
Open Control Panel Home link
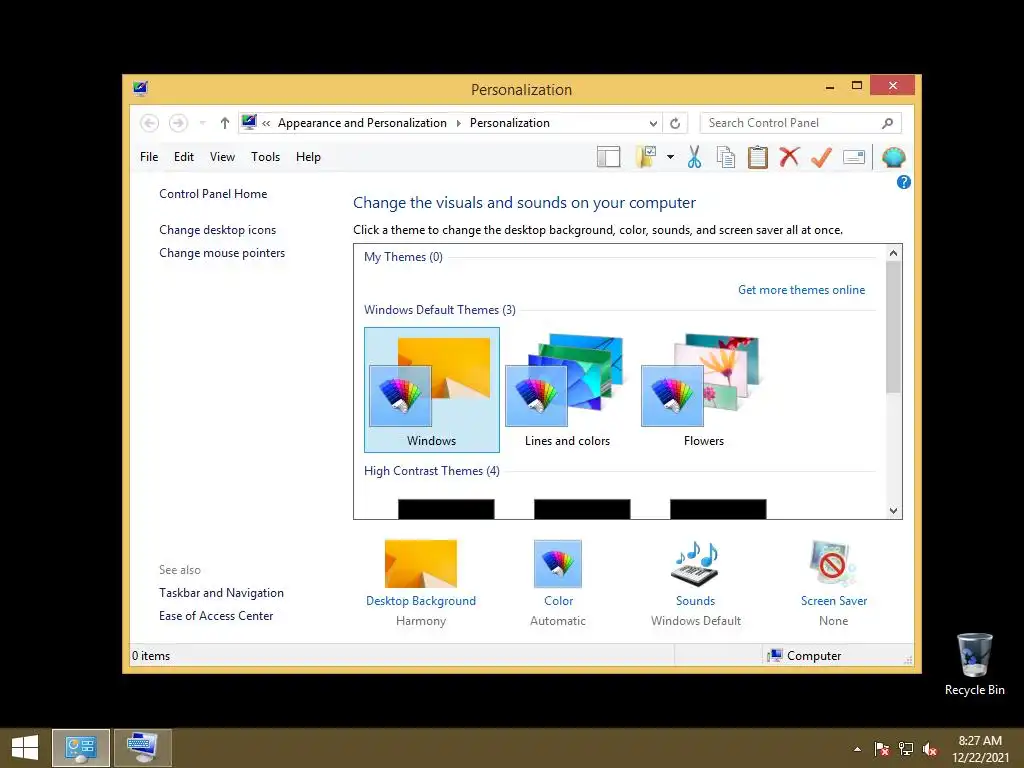(213, 194)
